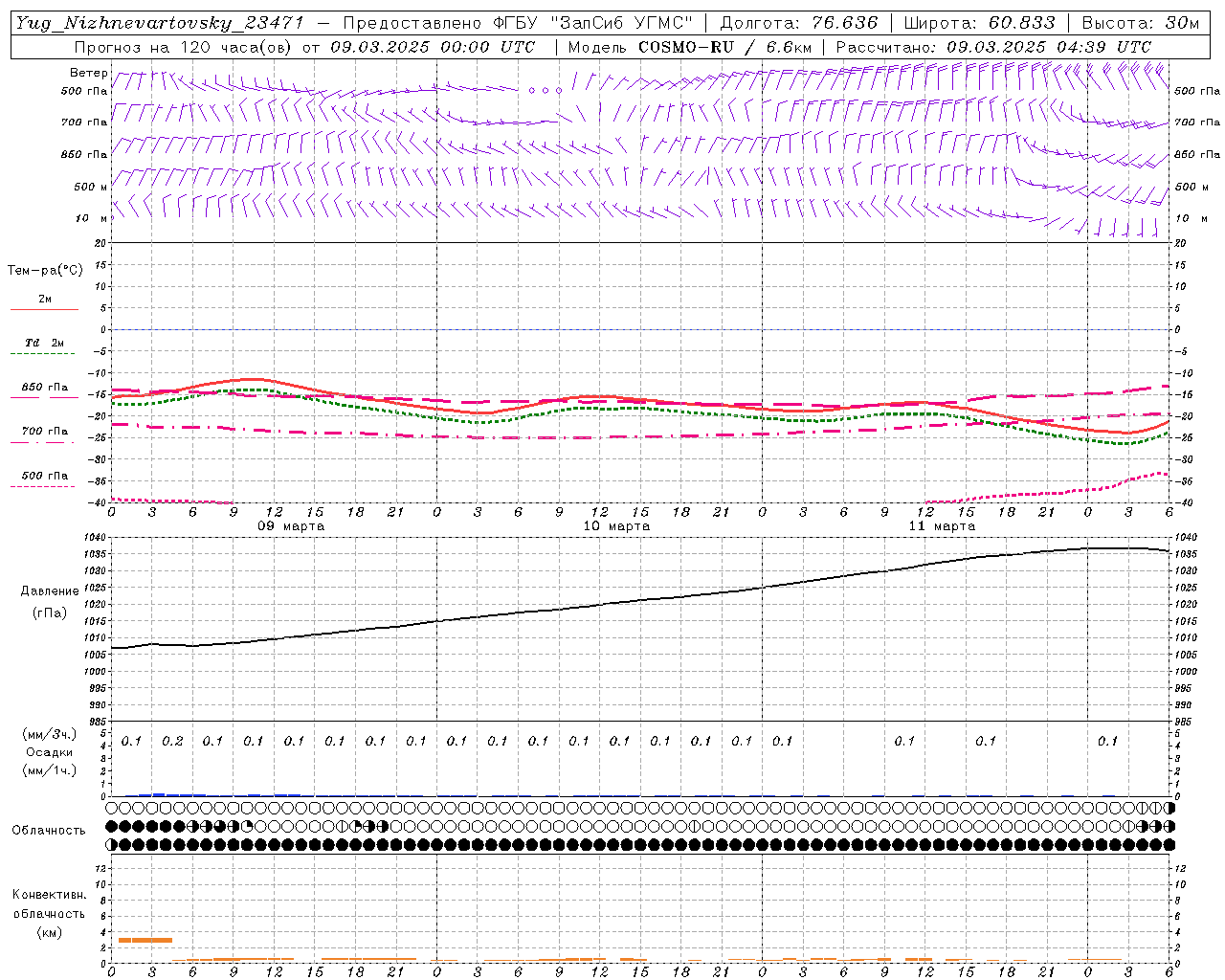The height and width of the screenshot is (980, 1225).
Task: Click 'Рассчитано: 09.03.2025 04:39 UTC' timestamp
Action: coord(993,47)
